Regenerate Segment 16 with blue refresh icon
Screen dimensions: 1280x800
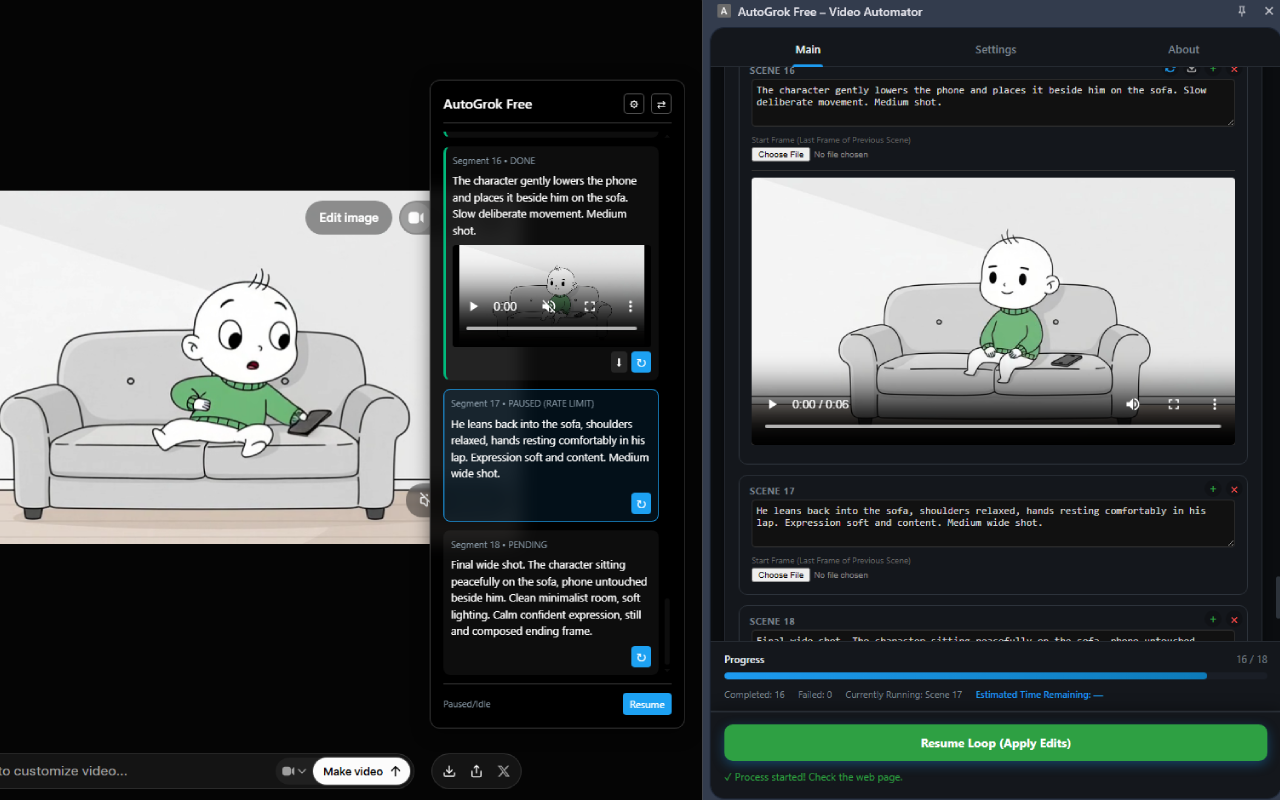tap(641, 362)
